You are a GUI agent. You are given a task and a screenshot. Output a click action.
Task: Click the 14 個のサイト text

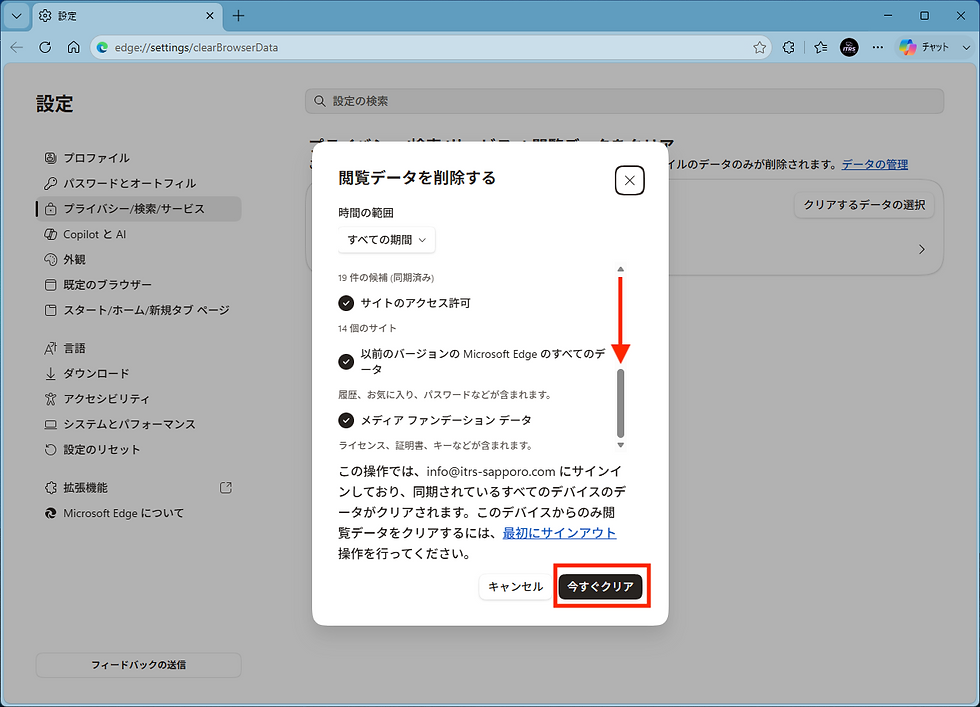(x=367, y=328)
